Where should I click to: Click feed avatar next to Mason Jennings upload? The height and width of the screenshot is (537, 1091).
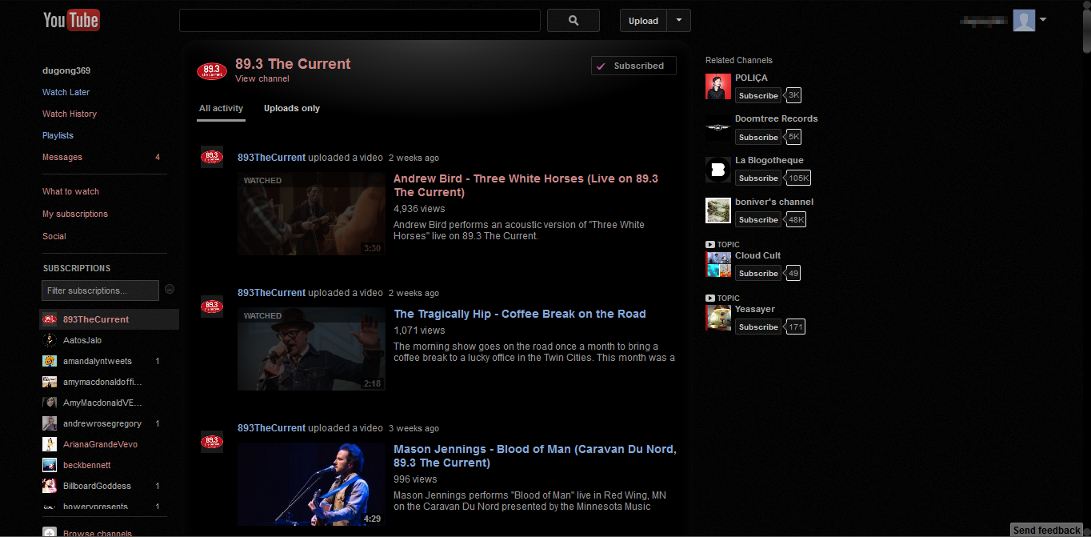[212, 441]
